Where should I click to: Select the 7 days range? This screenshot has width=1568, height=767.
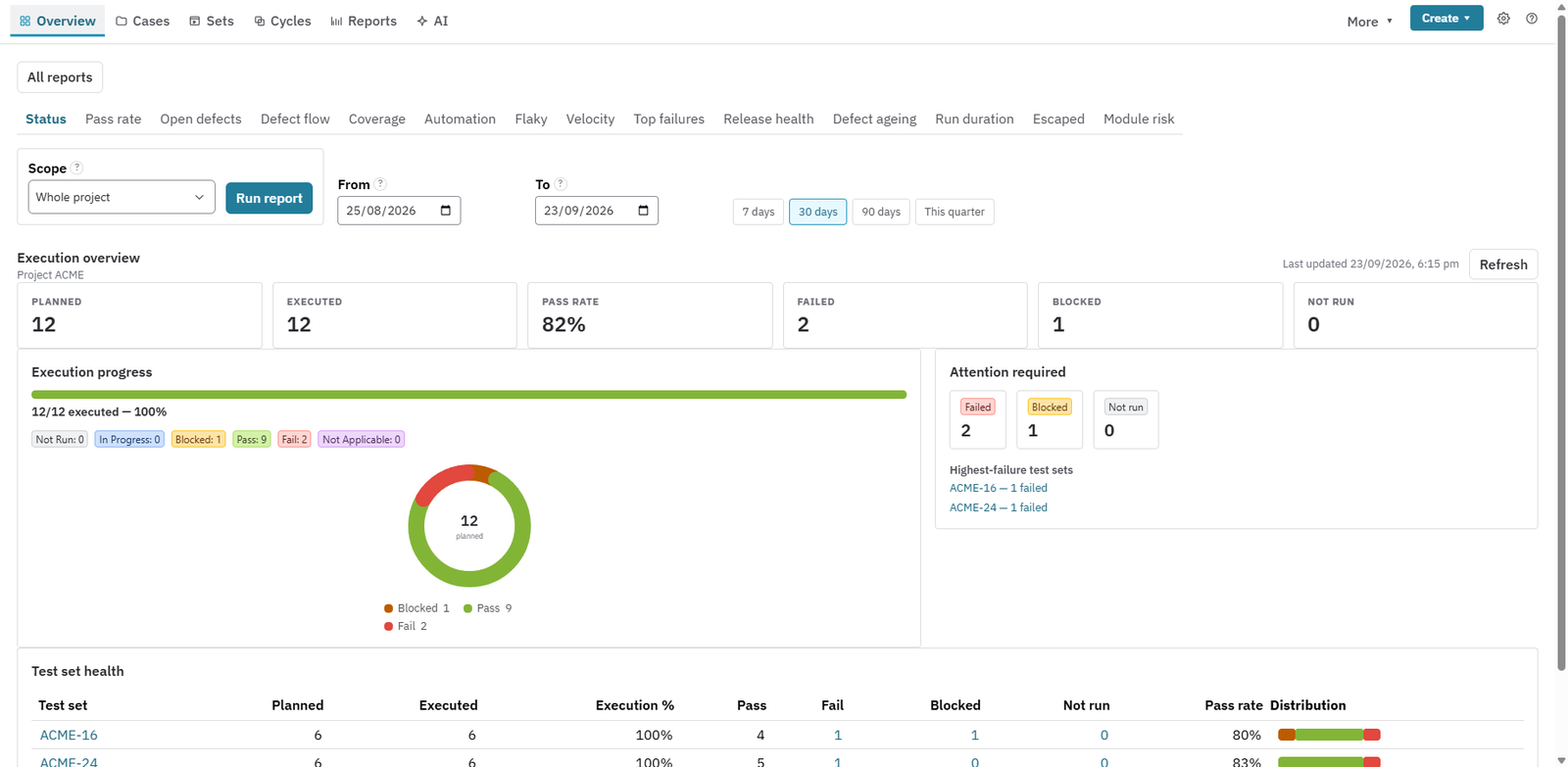coord(759,212)
